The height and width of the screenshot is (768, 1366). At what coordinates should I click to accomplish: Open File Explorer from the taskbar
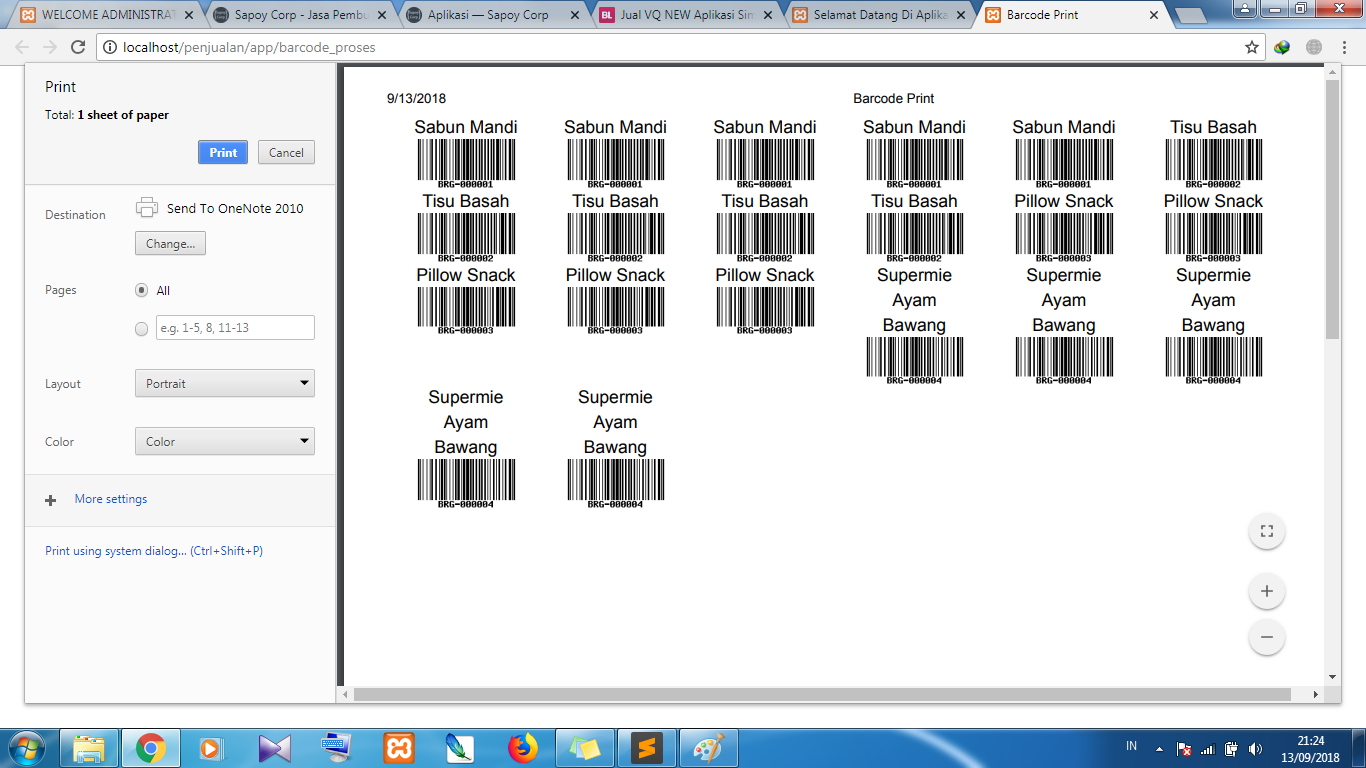click(x=90, y=748)
